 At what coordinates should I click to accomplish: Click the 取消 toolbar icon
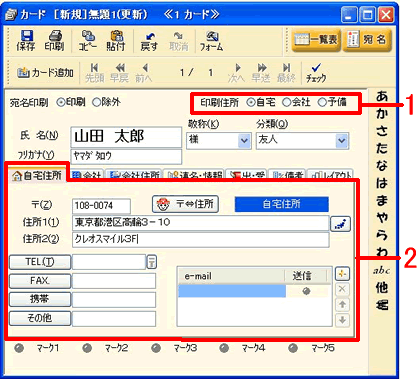179,41
